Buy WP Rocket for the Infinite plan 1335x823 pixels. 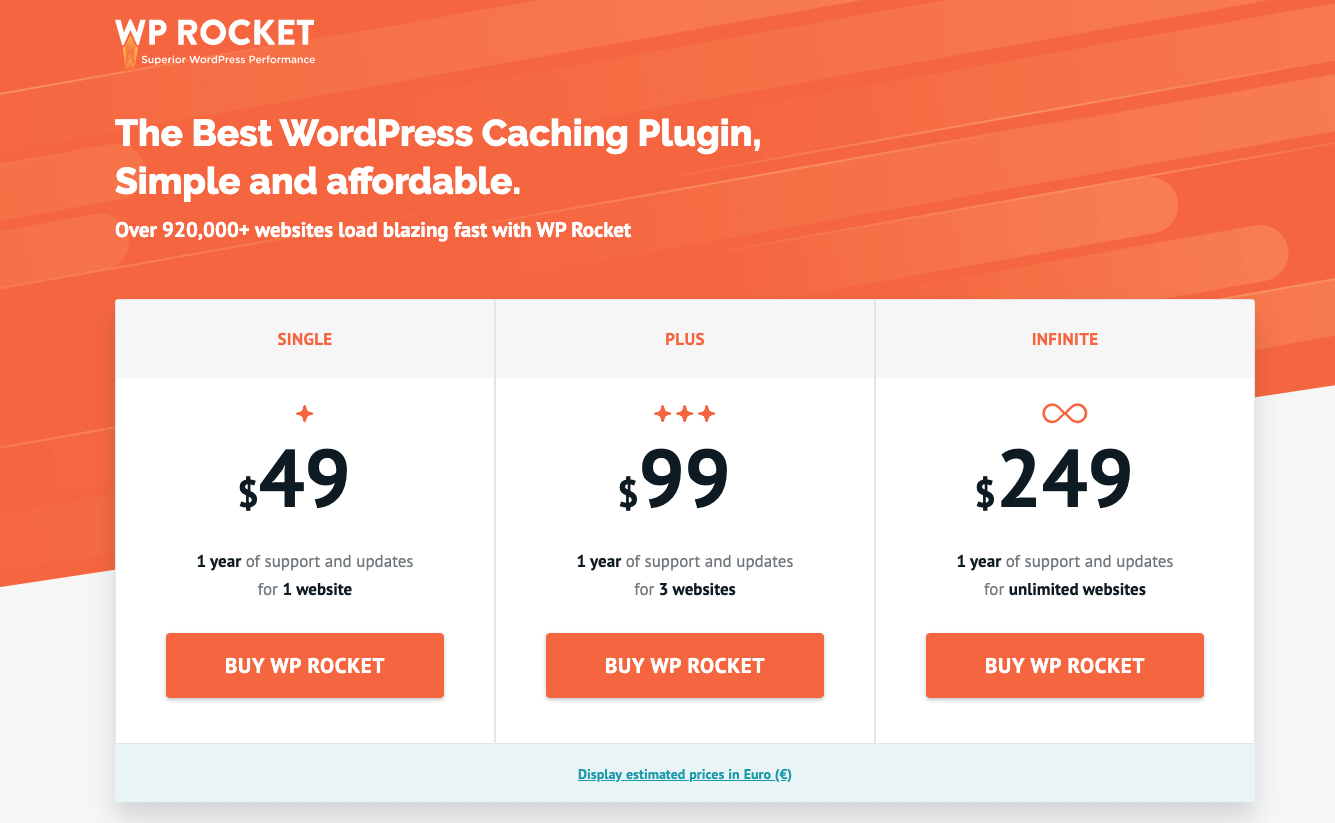(x=1064, y=665)
